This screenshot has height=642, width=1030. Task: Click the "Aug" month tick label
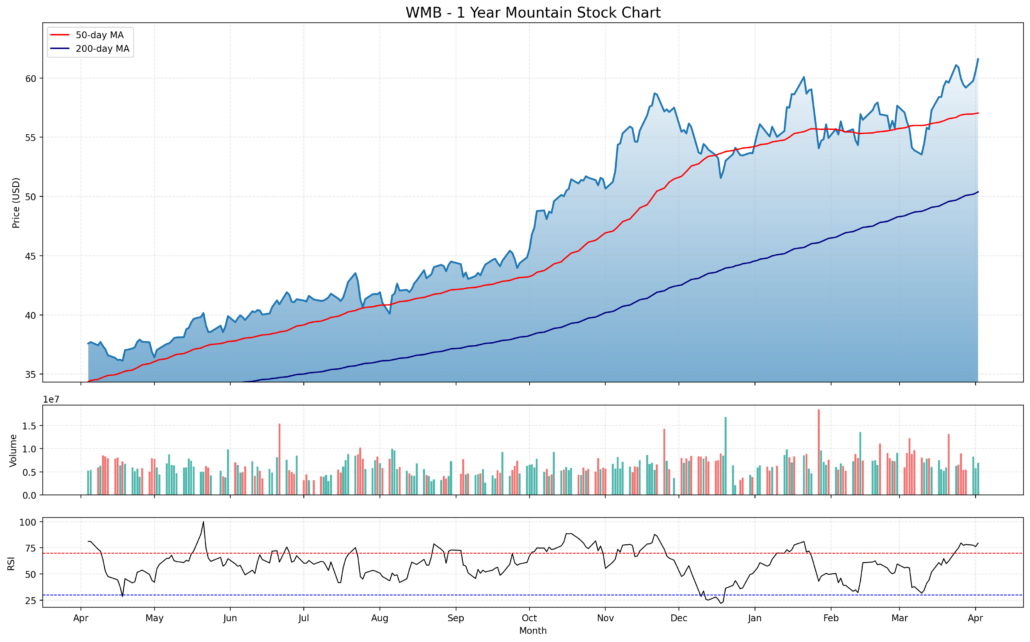pyautogui.click(x=380, y=618)
